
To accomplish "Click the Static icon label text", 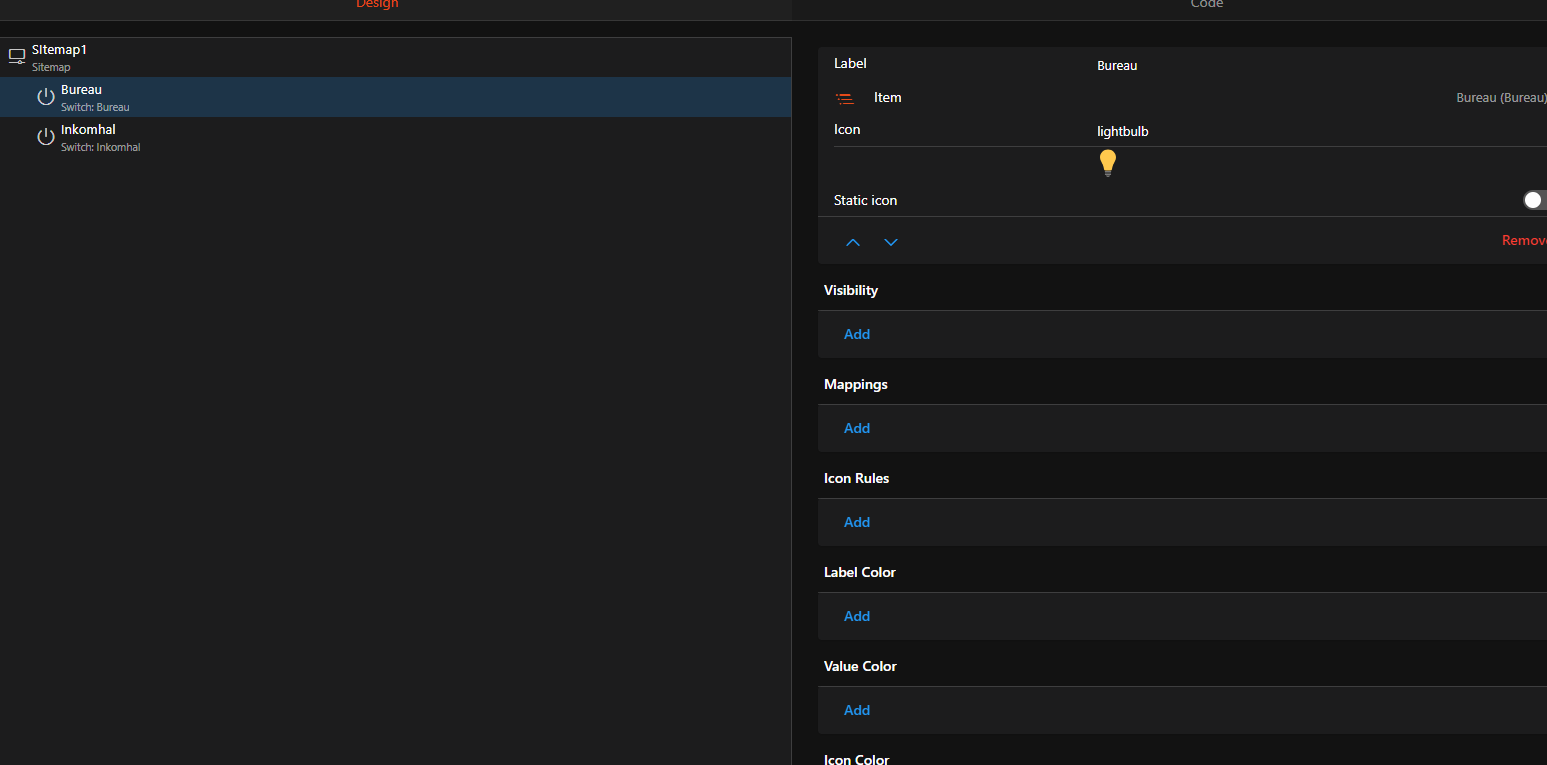I will coord(866,200).
